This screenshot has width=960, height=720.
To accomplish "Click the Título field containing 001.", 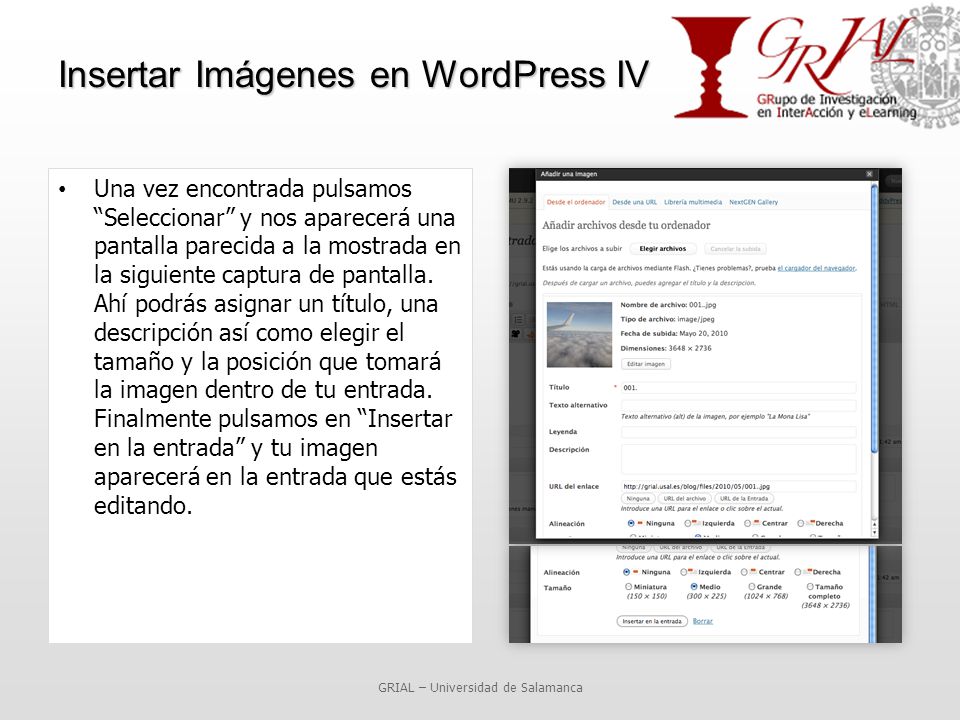I will point(738,388).
